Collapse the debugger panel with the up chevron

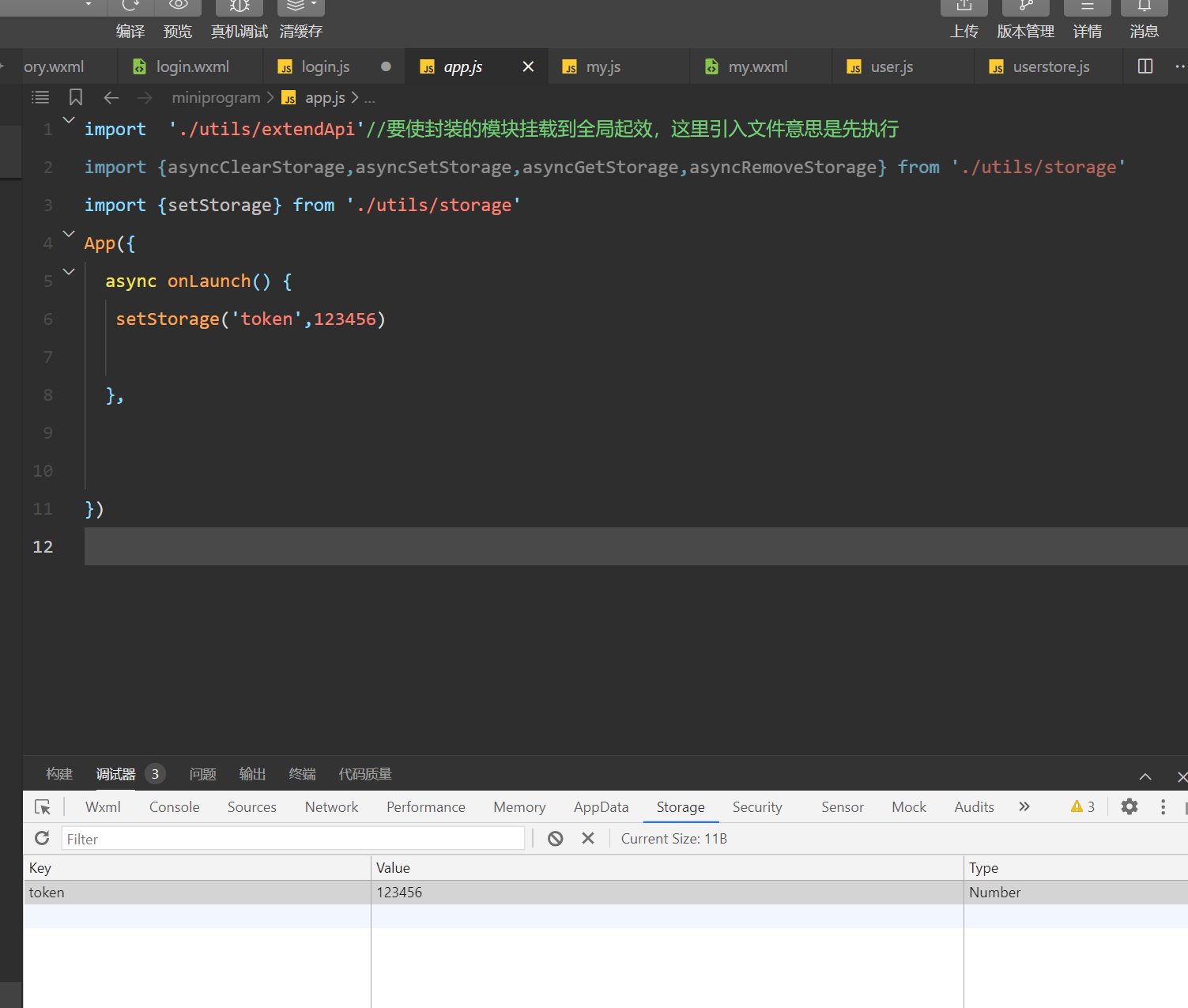click(x=1145, y=776)
